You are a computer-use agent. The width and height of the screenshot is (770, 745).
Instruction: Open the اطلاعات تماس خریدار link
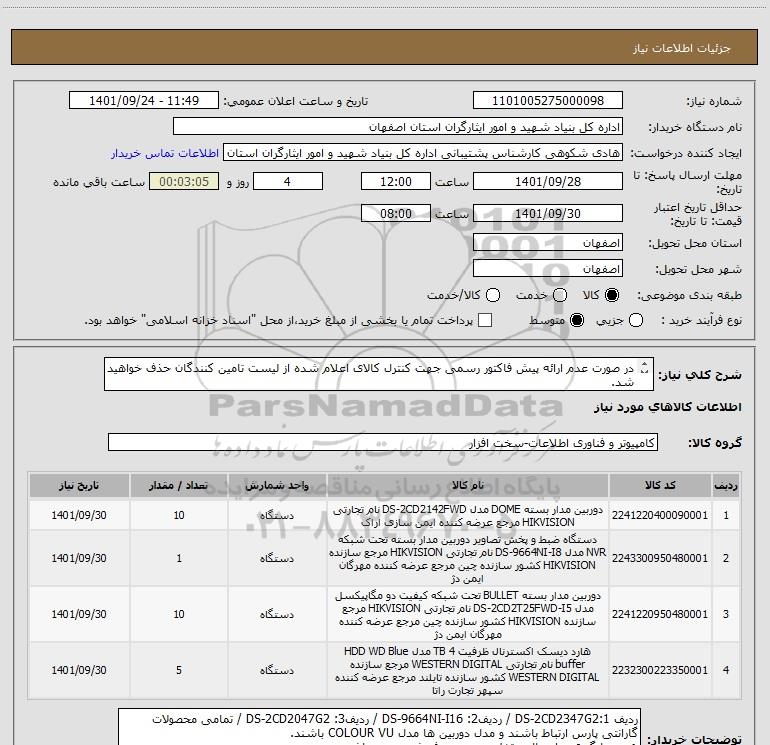[165, 153]
